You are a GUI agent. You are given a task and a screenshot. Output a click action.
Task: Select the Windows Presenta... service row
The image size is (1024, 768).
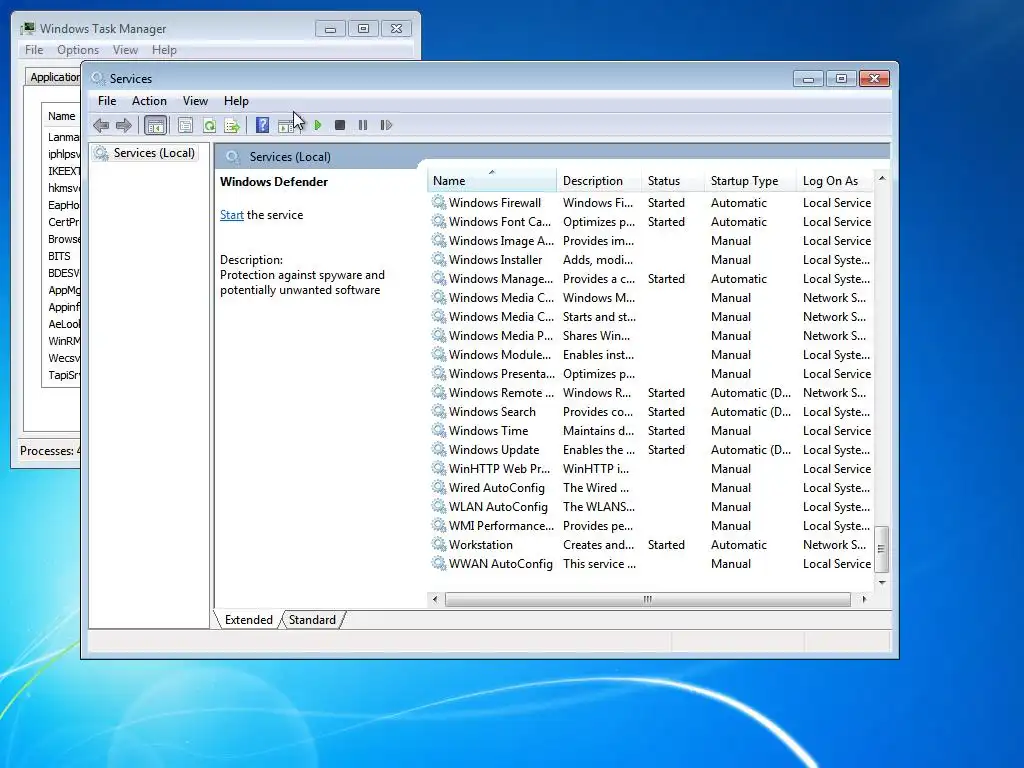click(651, 374)
